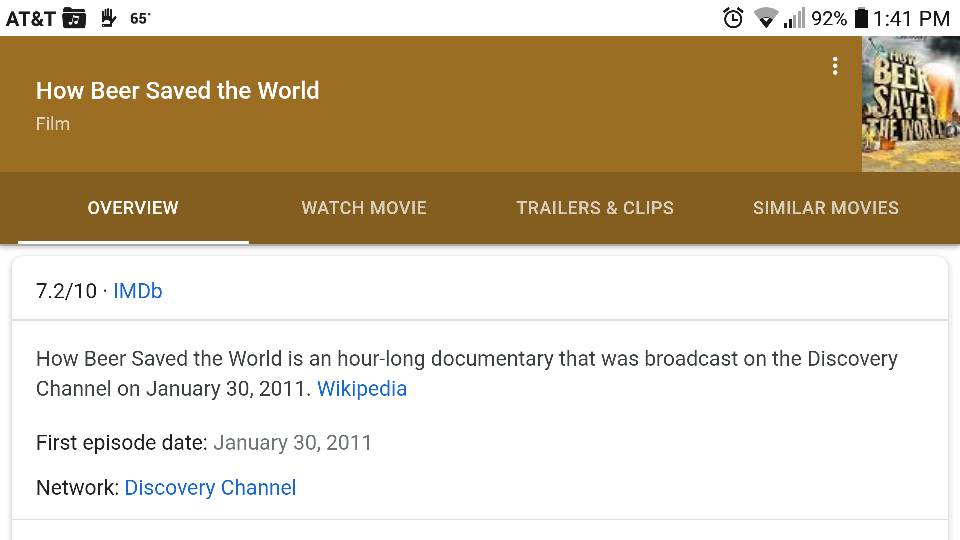The width and height of the screenshot is (960, 540).
Task: Tap the 7.2/10 rating text
Action: click(66, 291)
